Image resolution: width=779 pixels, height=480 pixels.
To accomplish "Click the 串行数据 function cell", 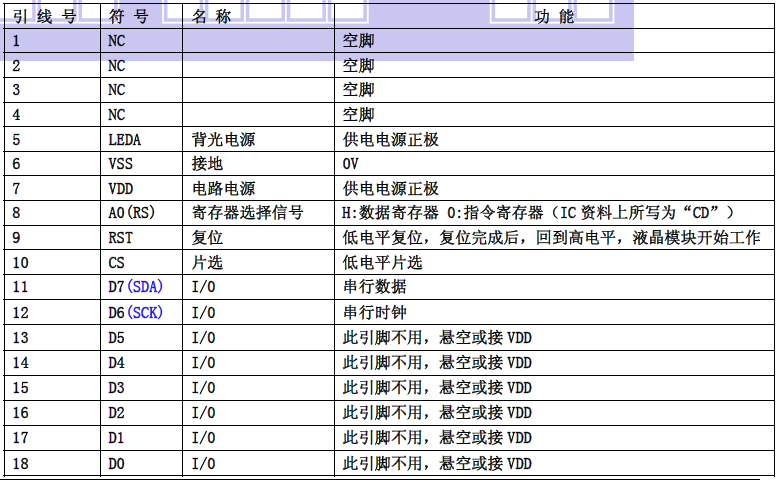I will click(374, 288).
